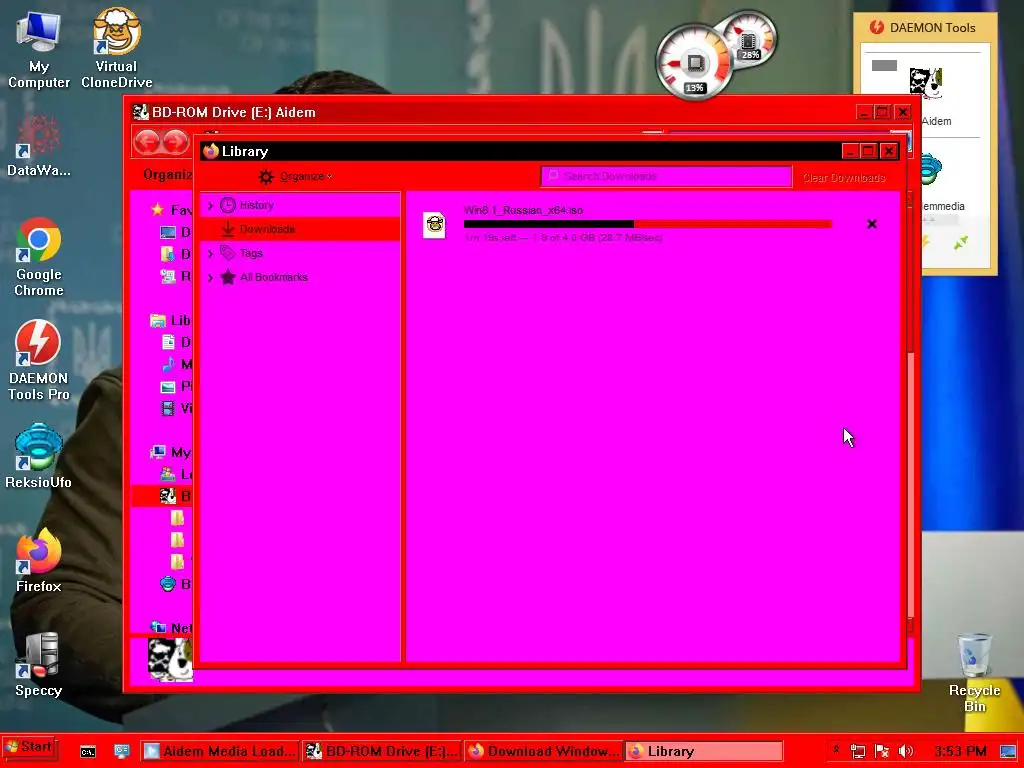Image resolution: width=1024 pixels, height=768 pixels.
Task: Cancel the Win8.1_Russian_x64.iso download
Action: (x=871, y=224)
